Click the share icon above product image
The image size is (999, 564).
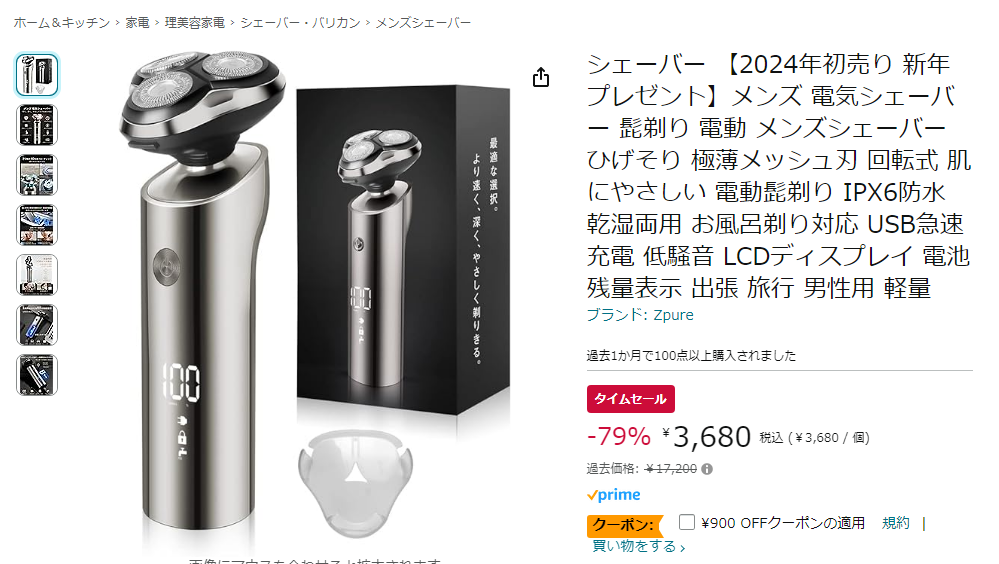click(x=541, y=77)
